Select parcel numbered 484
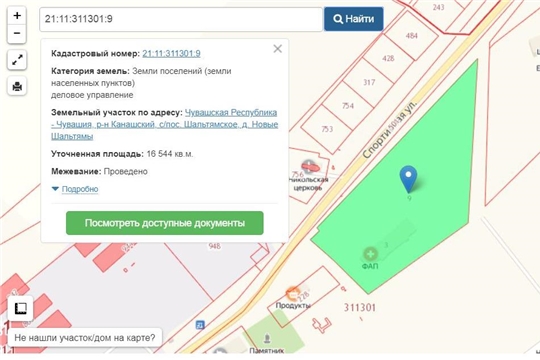The width and height of the screenshot is (540, 360). 412,35
